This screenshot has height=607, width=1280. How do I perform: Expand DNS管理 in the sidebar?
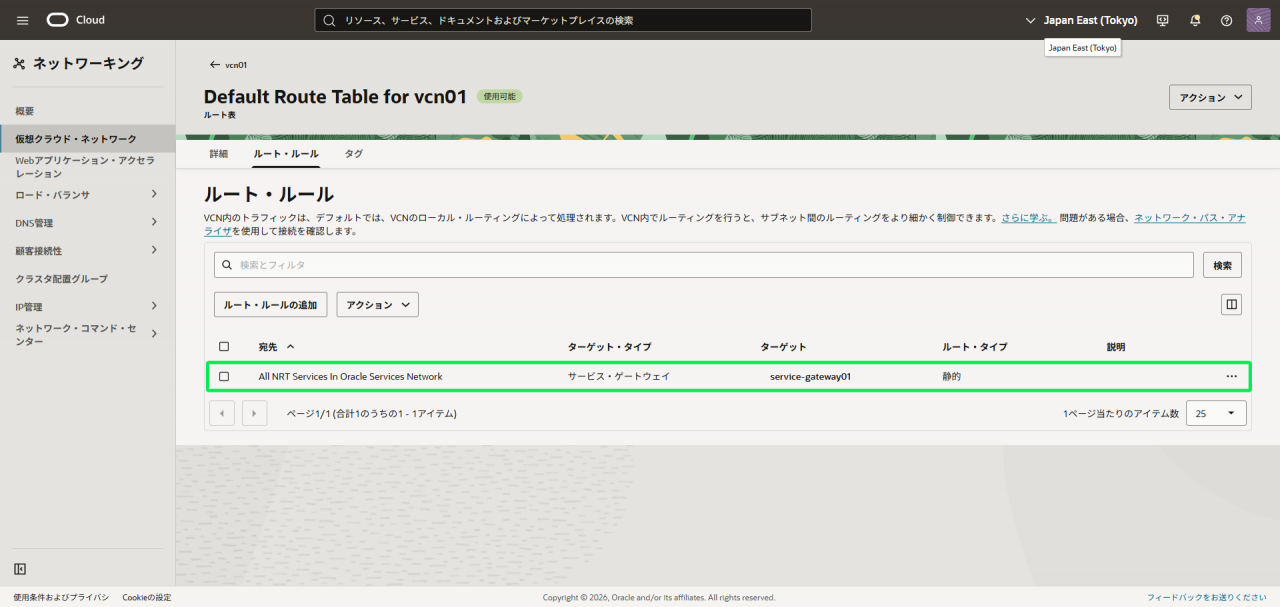(x=154, y=222)
